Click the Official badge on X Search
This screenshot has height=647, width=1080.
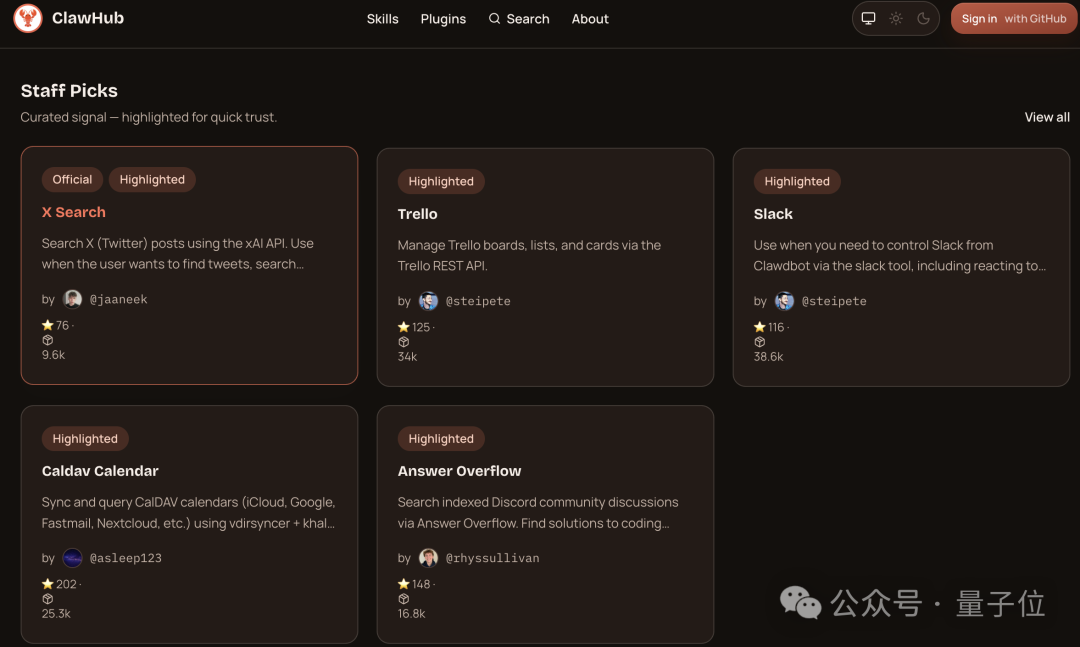(x=72, y=180)
